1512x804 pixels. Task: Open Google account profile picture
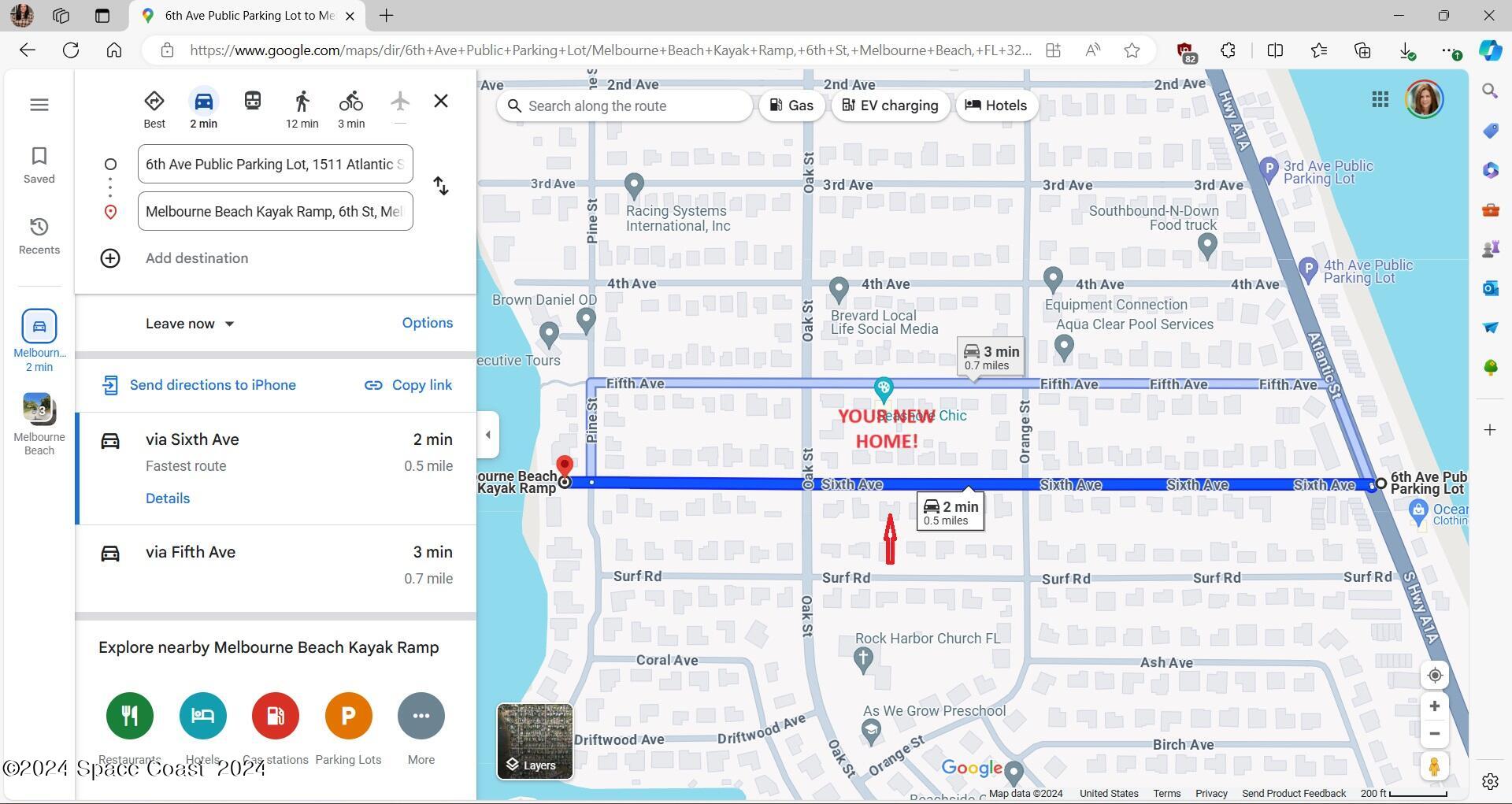(1424, 99)
